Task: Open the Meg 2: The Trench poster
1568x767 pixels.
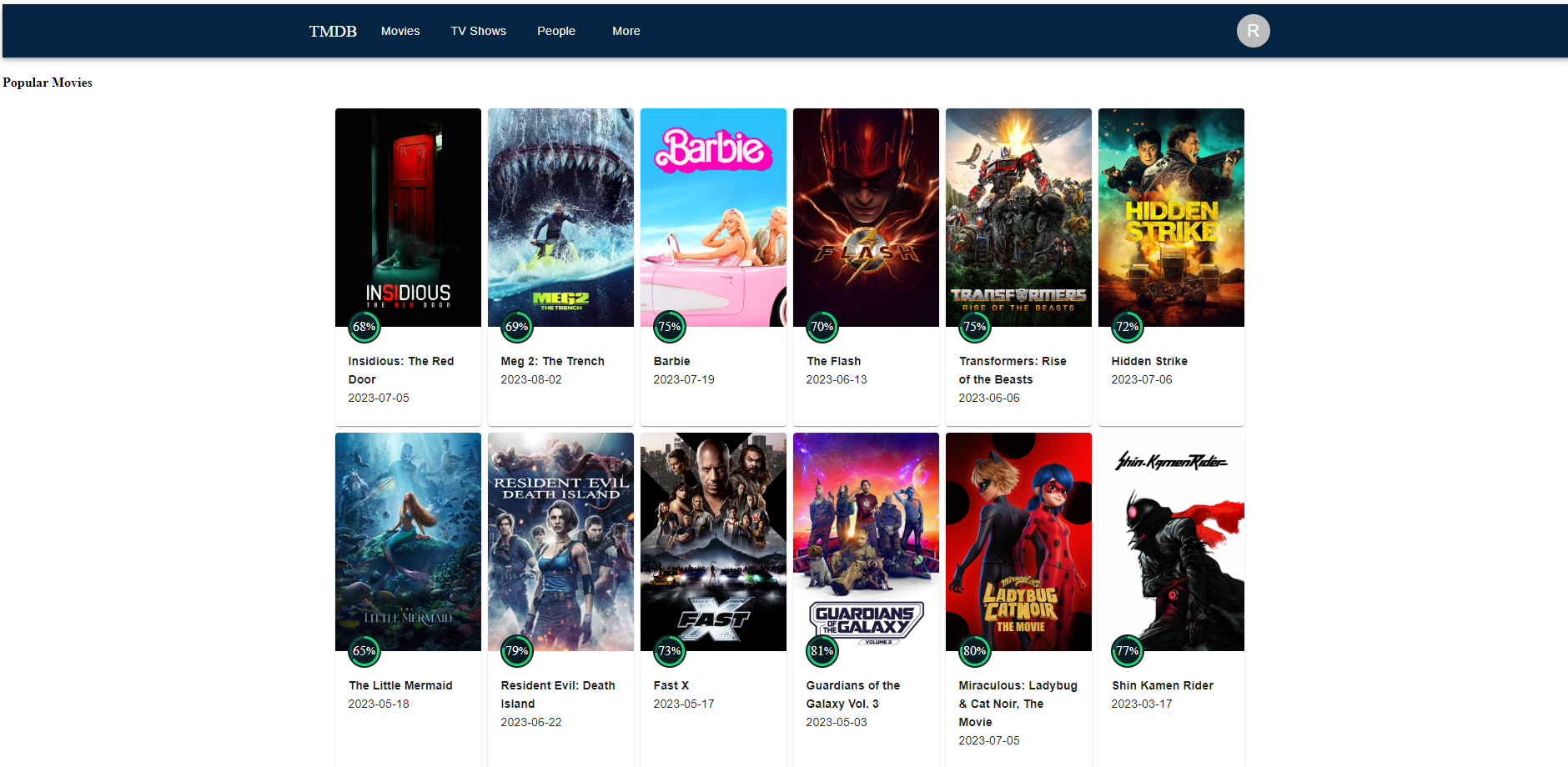Action: click(560, 218)
